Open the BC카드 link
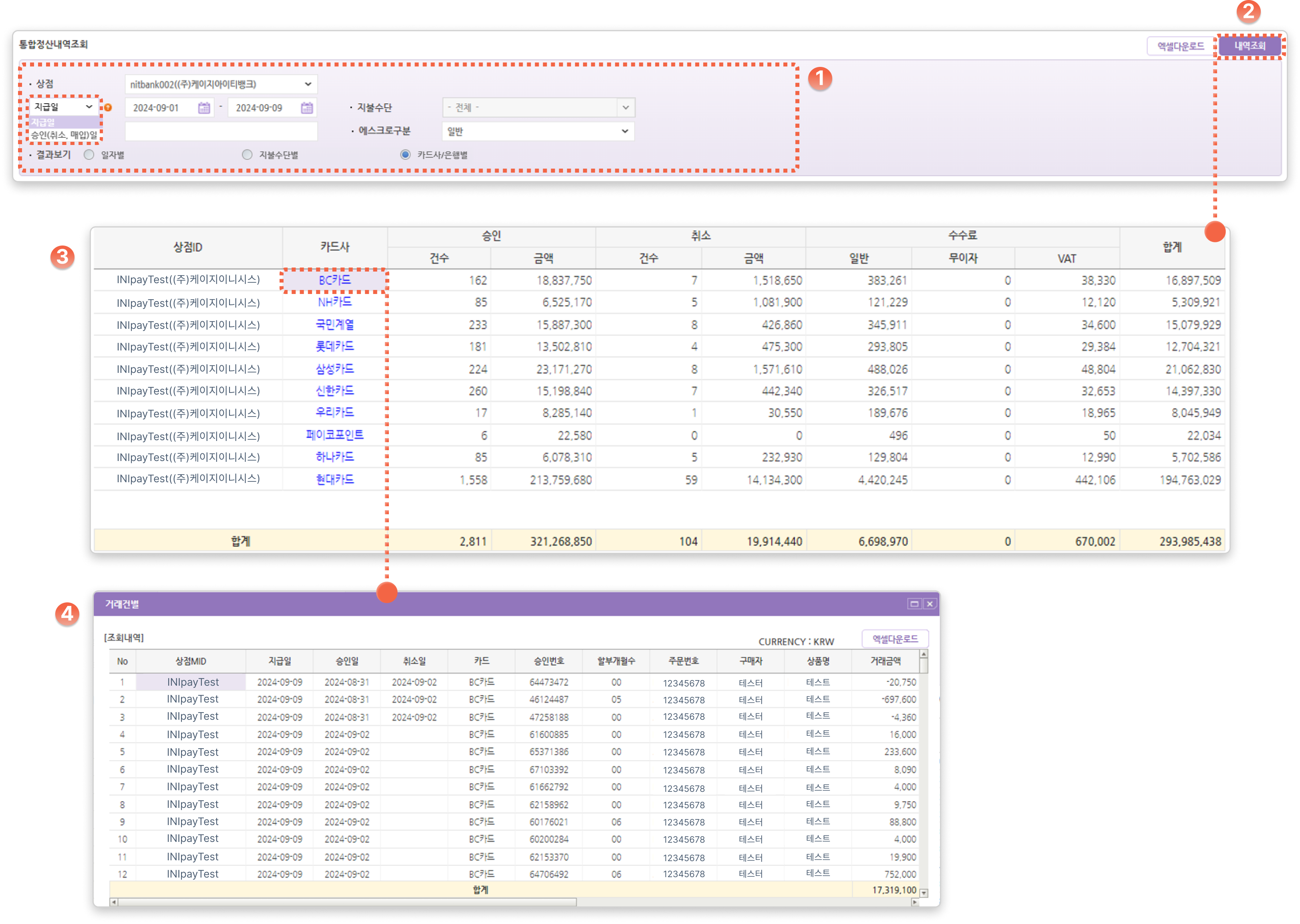Viewport: 1300px width, 924px height. 334,280
